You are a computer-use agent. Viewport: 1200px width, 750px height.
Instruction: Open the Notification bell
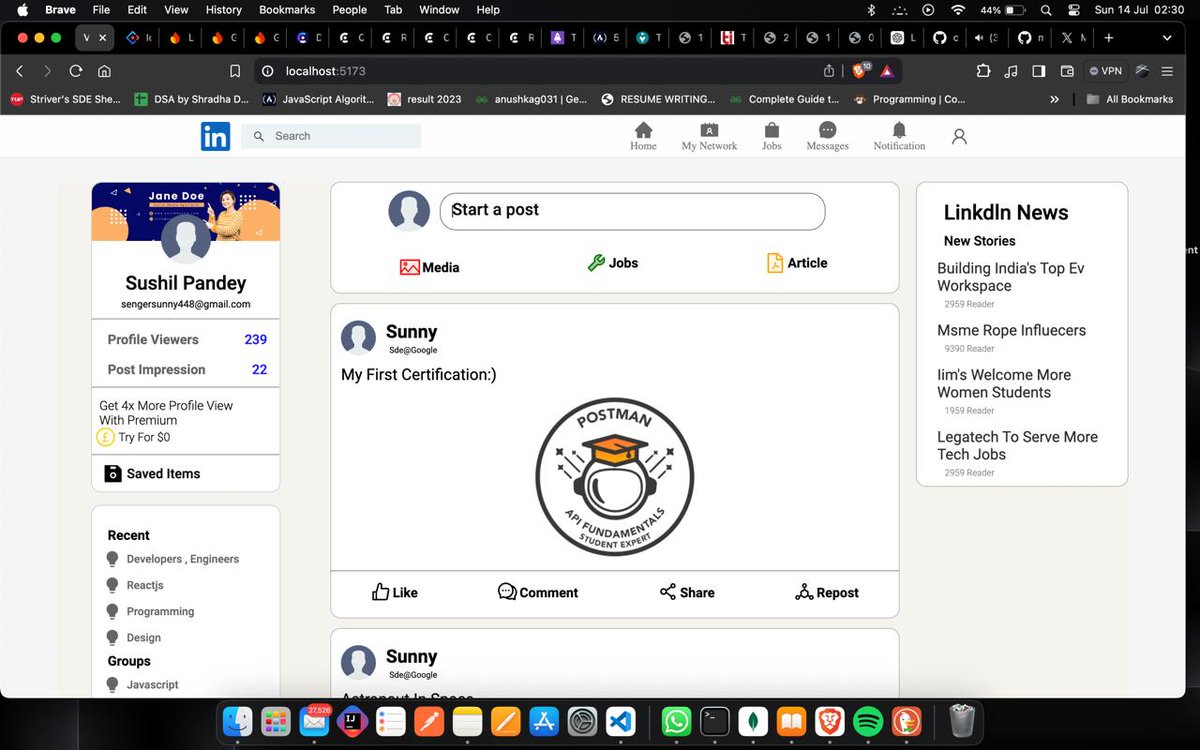pos(899,137)
